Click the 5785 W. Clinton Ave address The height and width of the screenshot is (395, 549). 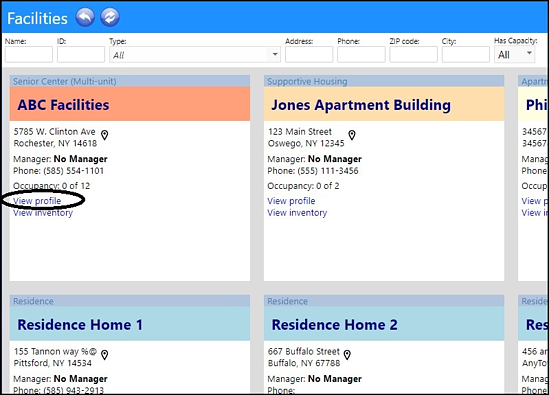[55, 132]
